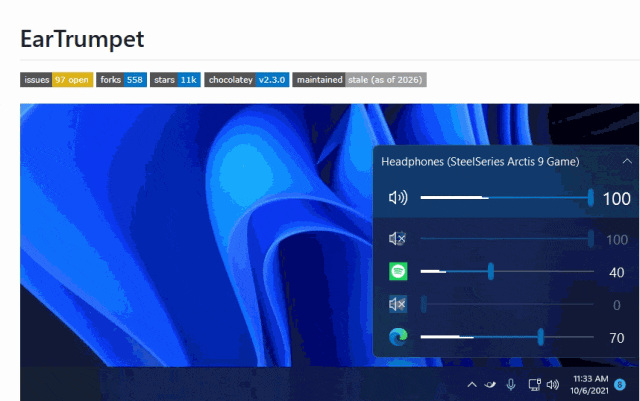
Task: Click the network tray icon
Action: [x=534, y=384]
